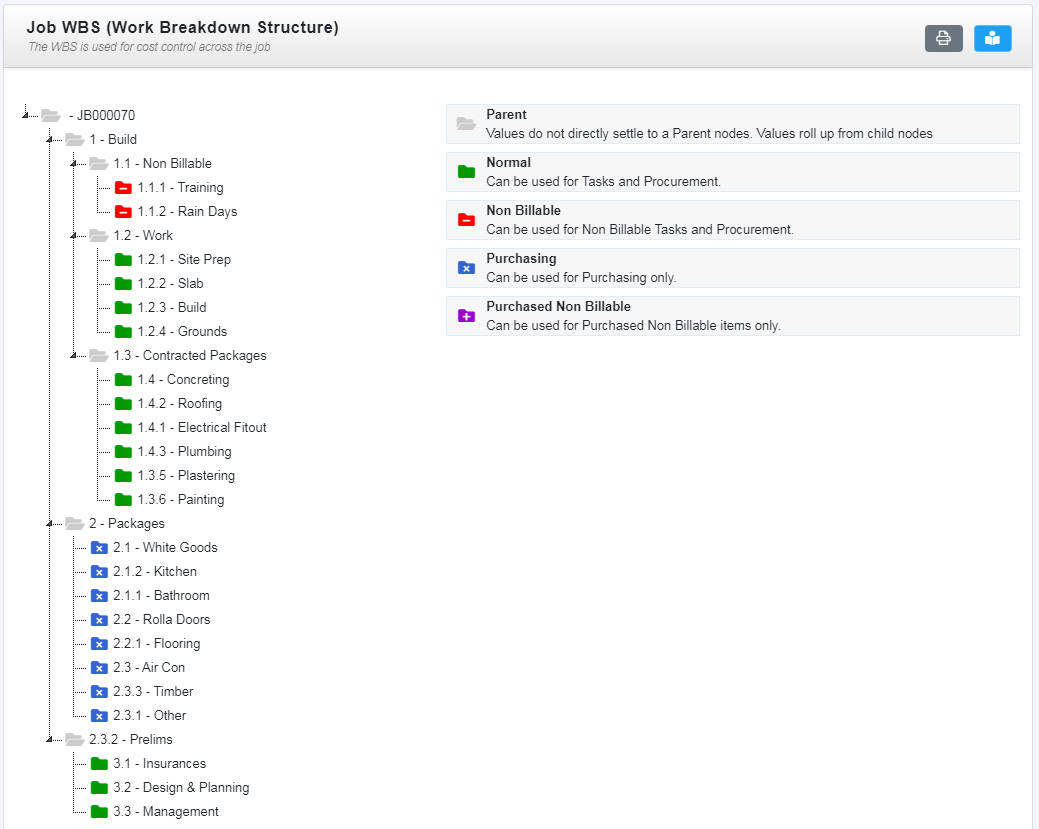Click the 'Purchased Non Billable' legend heading
The height and width of the screenshot is (829, 1039).
tap(559, 306)
